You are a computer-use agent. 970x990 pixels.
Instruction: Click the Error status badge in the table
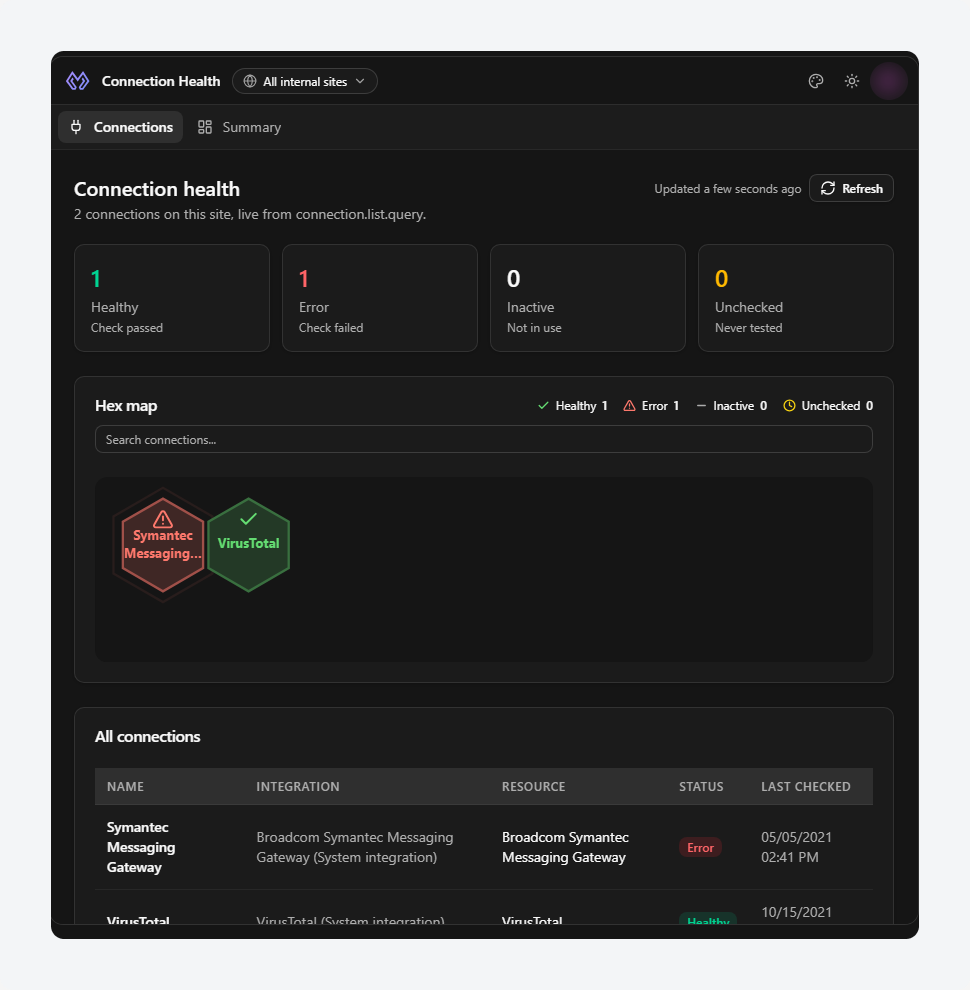click(x=700, y=847)
